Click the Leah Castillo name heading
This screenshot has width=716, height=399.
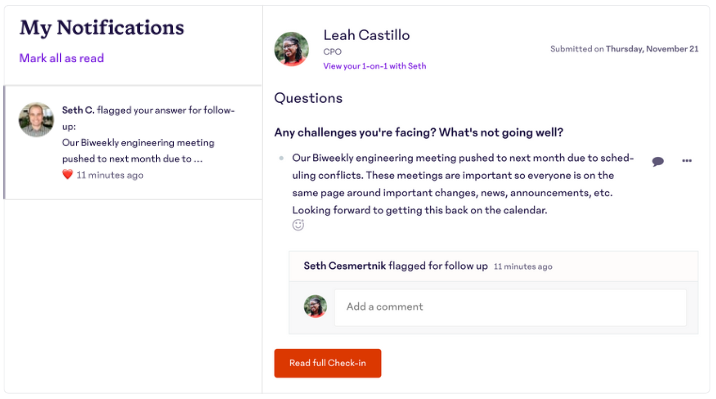(x=366, y=35)
